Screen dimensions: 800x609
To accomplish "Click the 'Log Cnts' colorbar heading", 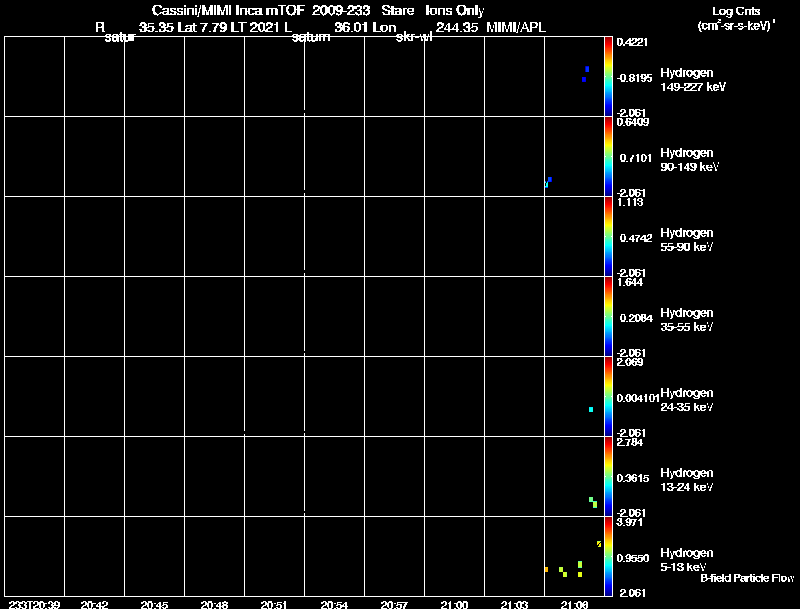I will click(x=736, y=11).
